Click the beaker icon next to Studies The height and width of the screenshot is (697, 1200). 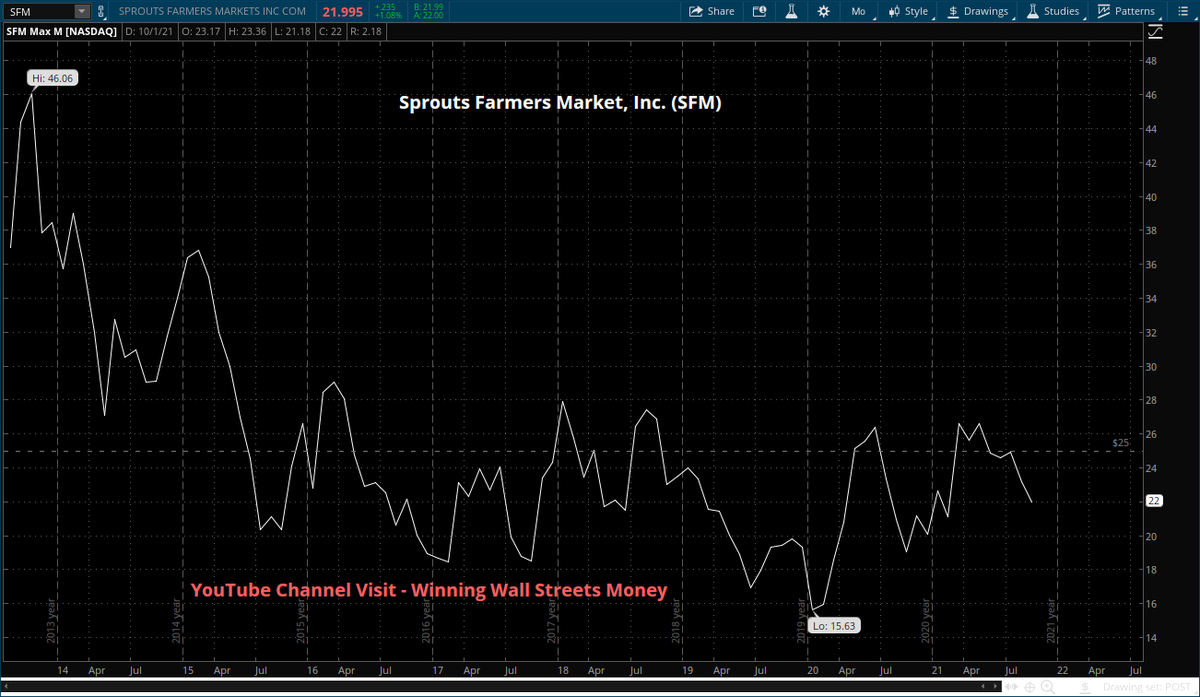pyautogui.click(x=1033, y=11)
